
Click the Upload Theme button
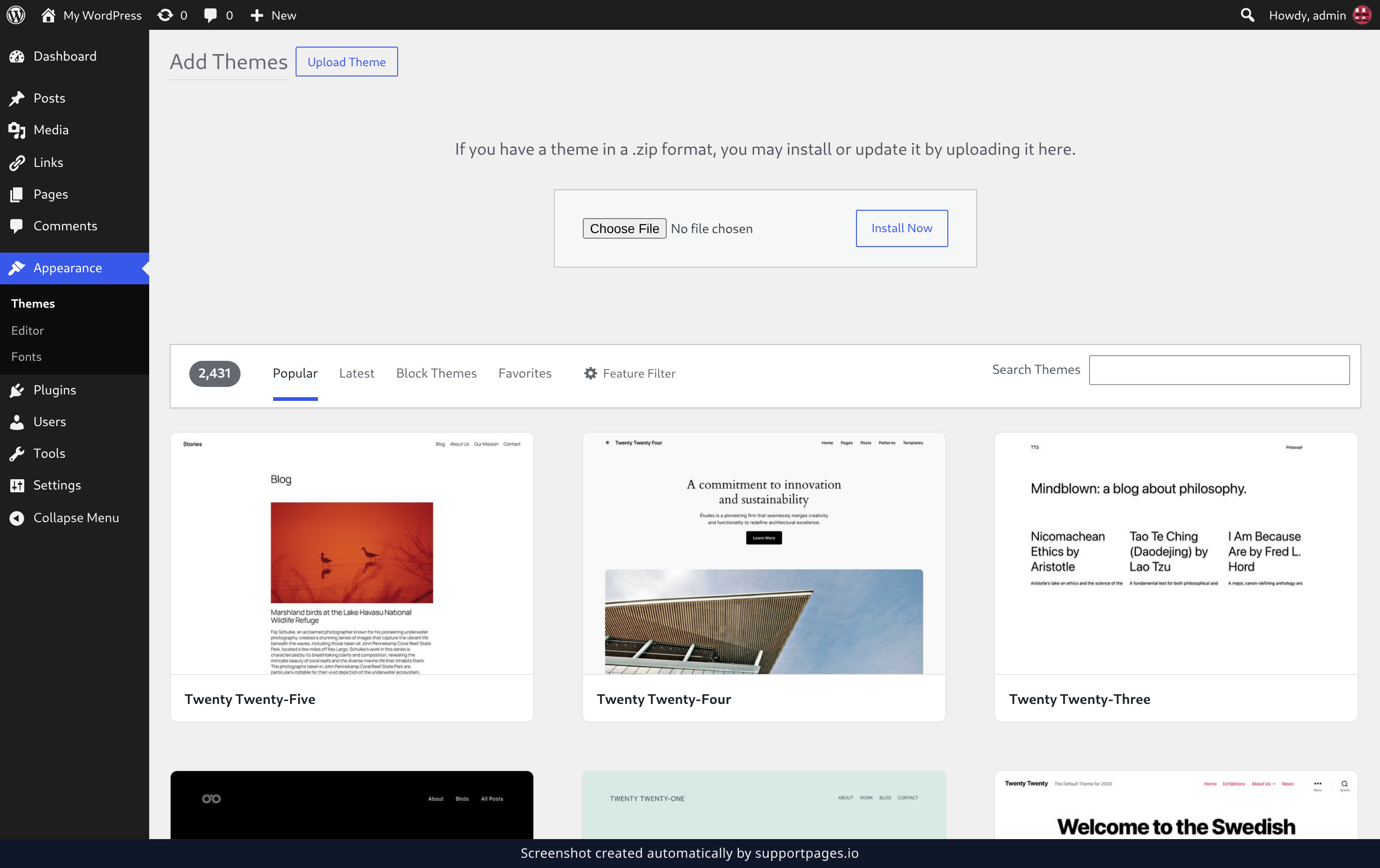coord(347,62)
